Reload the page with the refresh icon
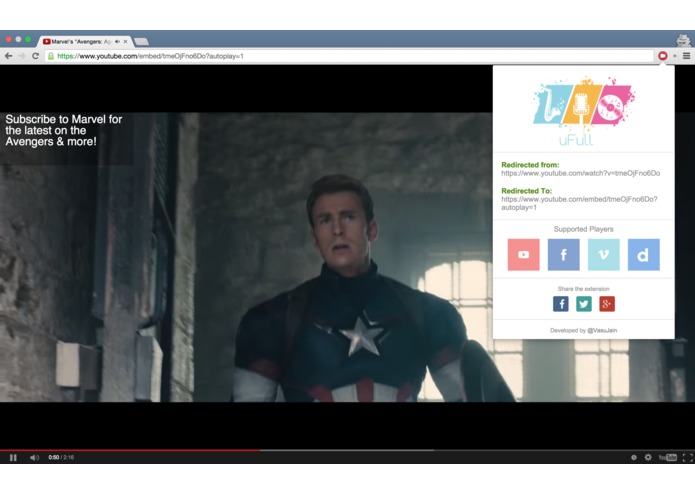Screen dimensions: 695x494 (35, 56)
